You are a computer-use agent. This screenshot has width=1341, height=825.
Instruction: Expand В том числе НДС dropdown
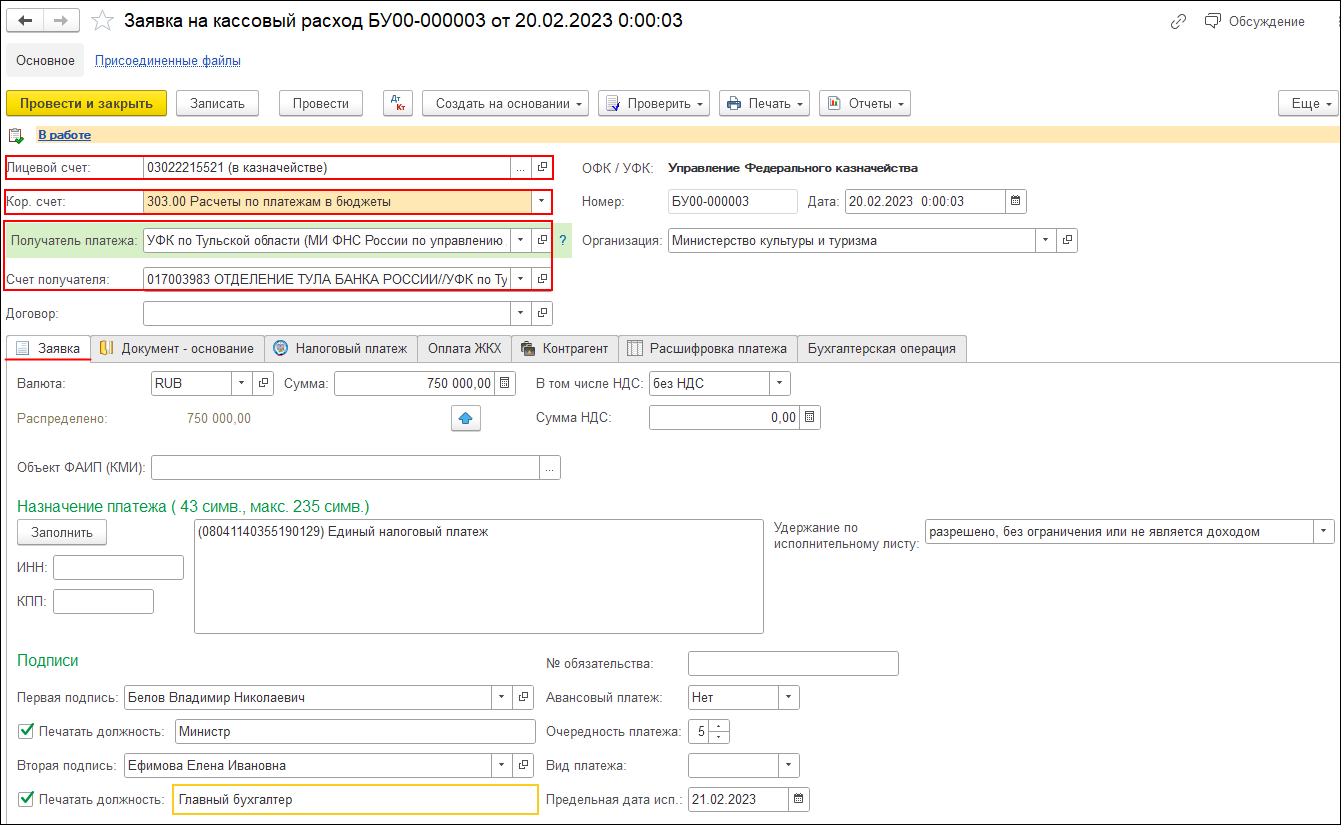pyautogui.click(x=780, y=383)
